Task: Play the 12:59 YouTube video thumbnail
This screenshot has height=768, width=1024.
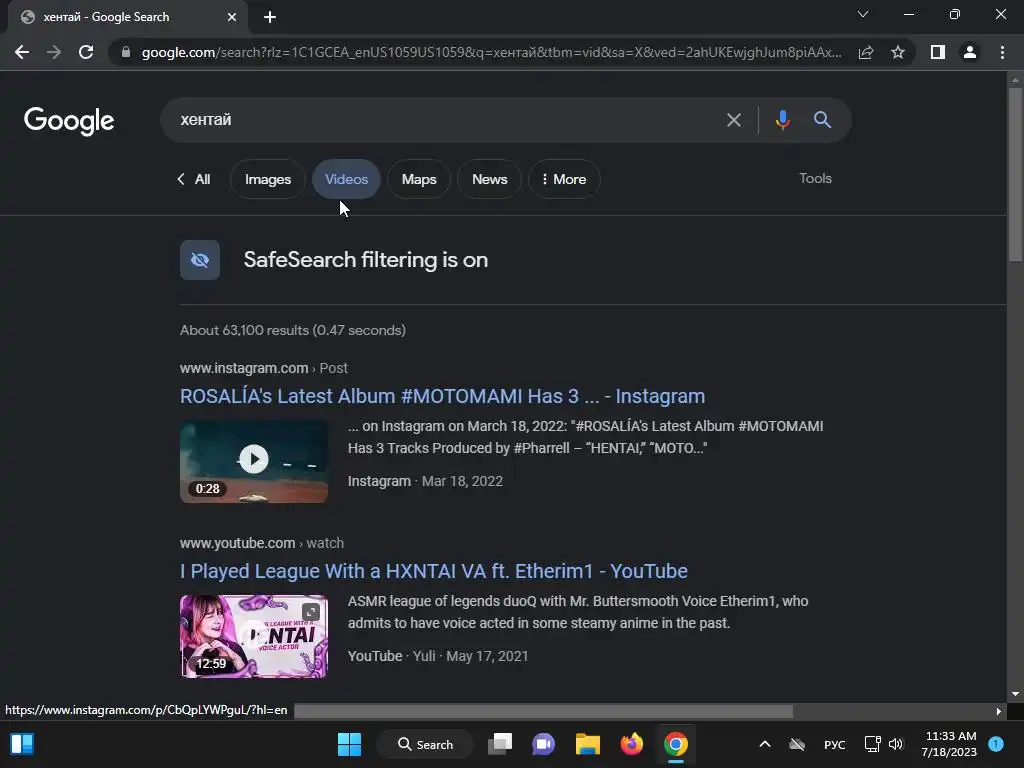Action: pyautogui.click(x=254, y=636)
